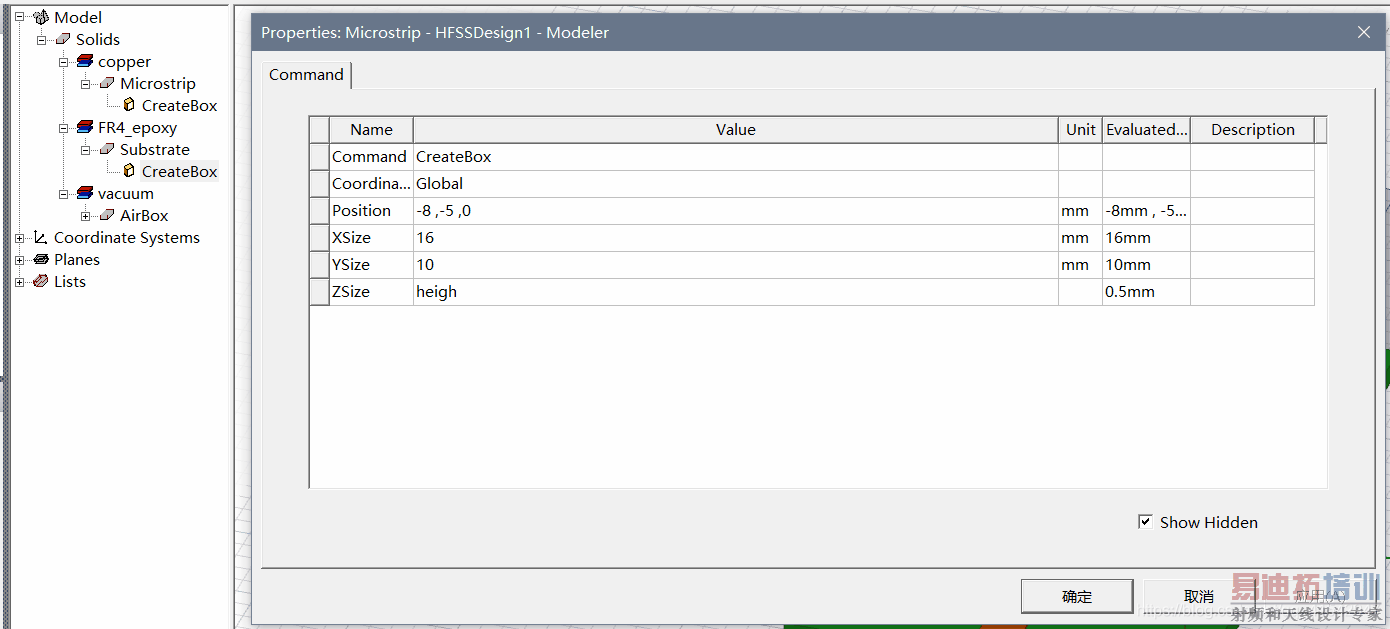Click the Substrate object icon
1390x629 pixels.
click(107, 149)
